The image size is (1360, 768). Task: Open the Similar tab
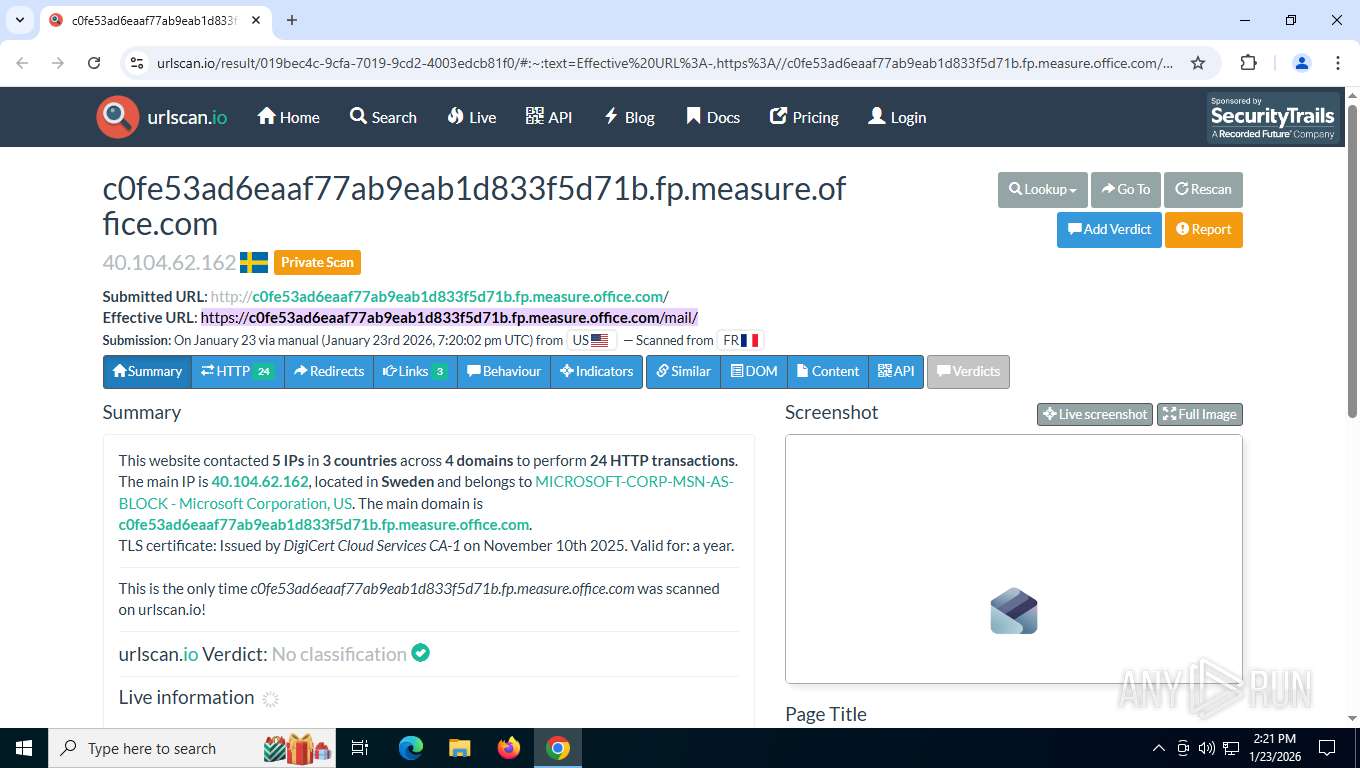tap(683, 371)
